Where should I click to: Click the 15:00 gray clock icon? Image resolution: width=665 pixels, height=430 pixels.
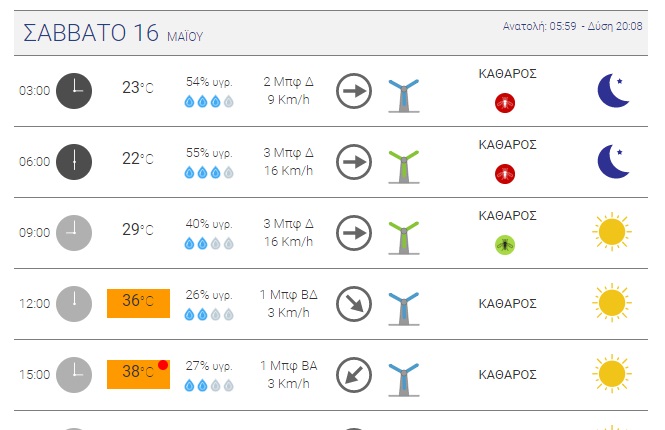pyautogui.click(x=74, y=375)
